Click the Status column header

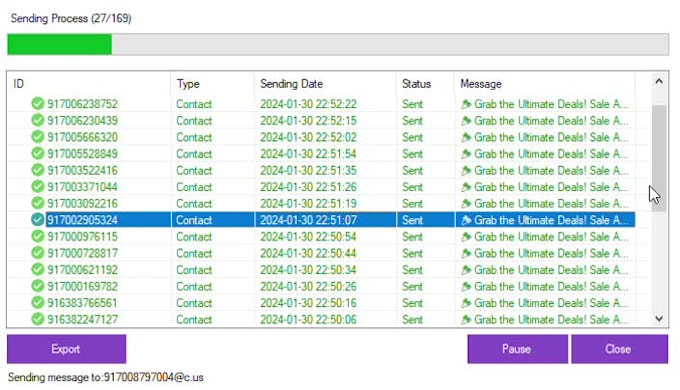[x=425, y=84]
